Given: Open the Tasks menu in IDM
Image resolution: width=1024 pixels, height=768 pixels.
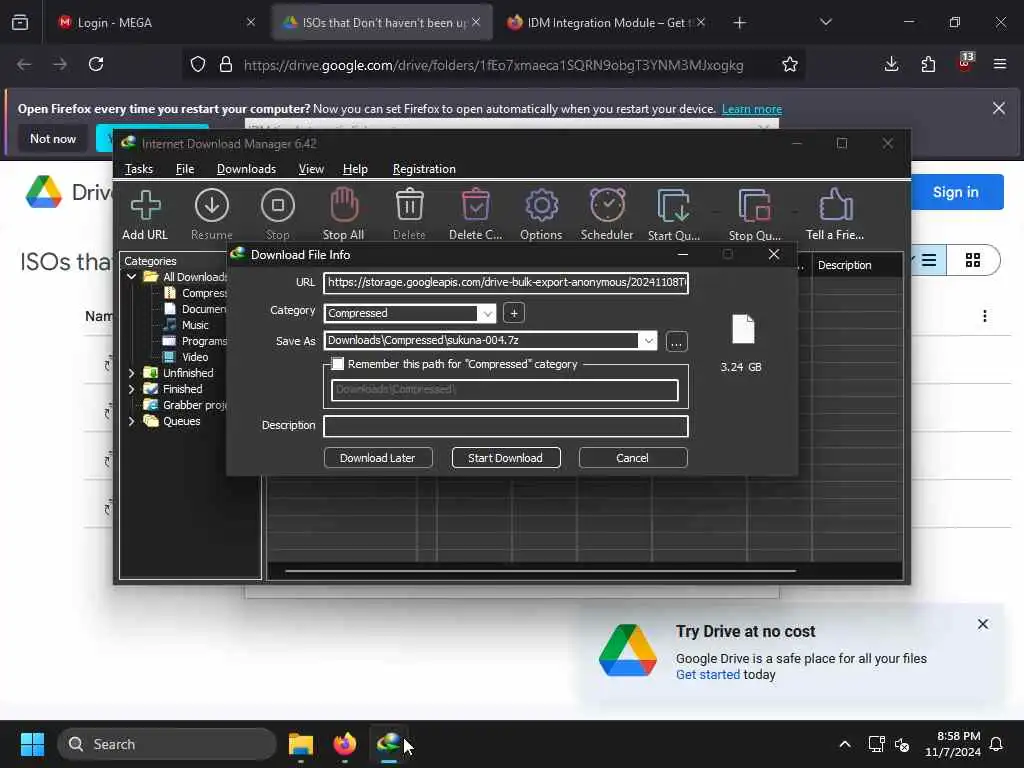Looking at the screenshot, I should tap(138, 169).
